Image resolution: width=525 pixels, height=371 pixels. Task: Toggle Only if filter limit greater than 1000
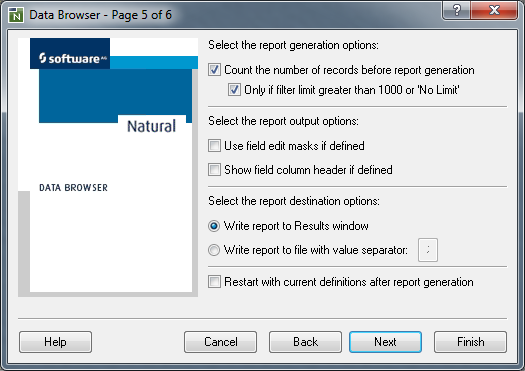click(x=234, y=90)
